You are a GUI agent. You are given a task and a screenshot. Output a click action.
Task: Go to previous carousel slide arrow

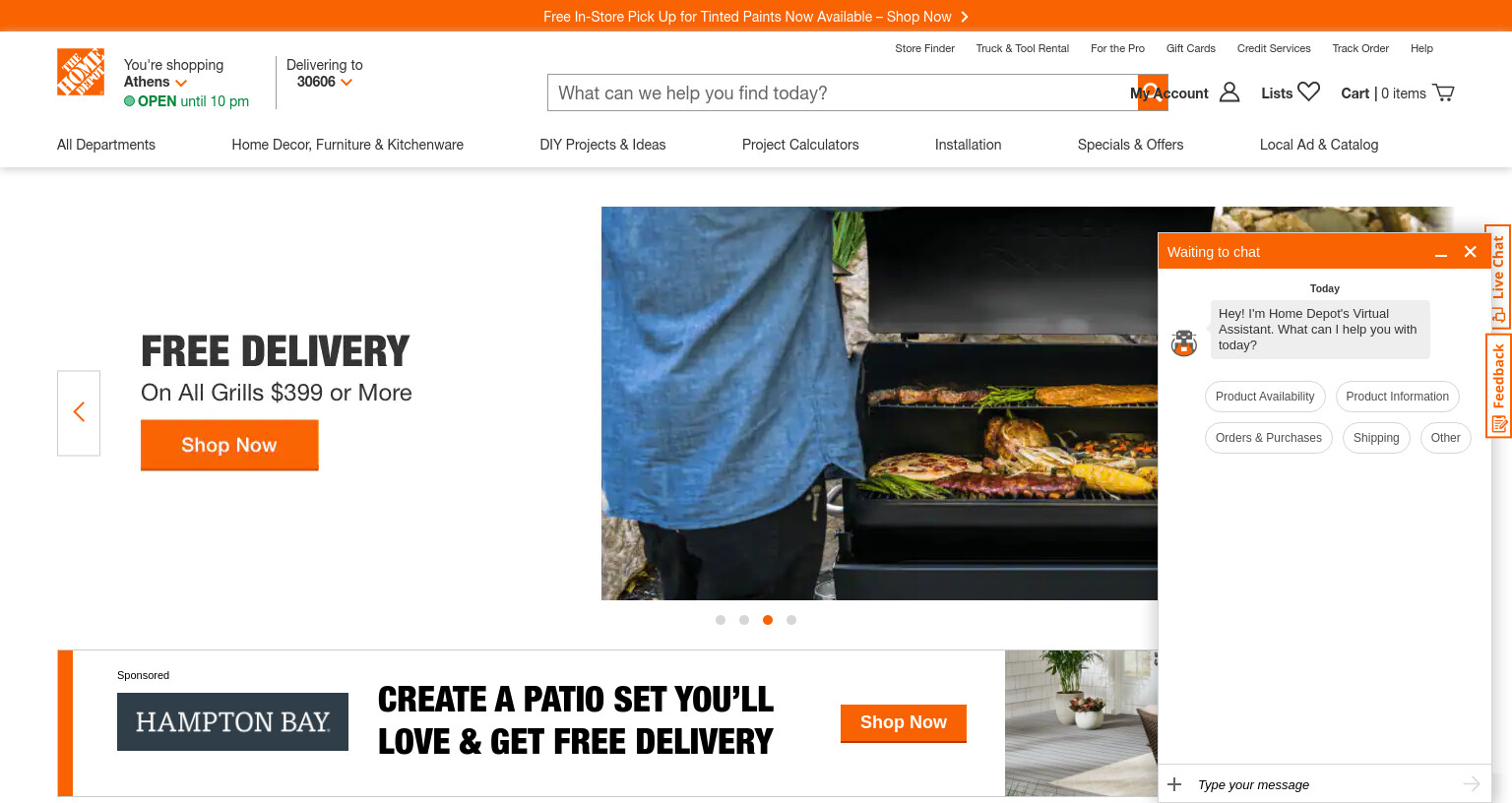click(79, 412)
